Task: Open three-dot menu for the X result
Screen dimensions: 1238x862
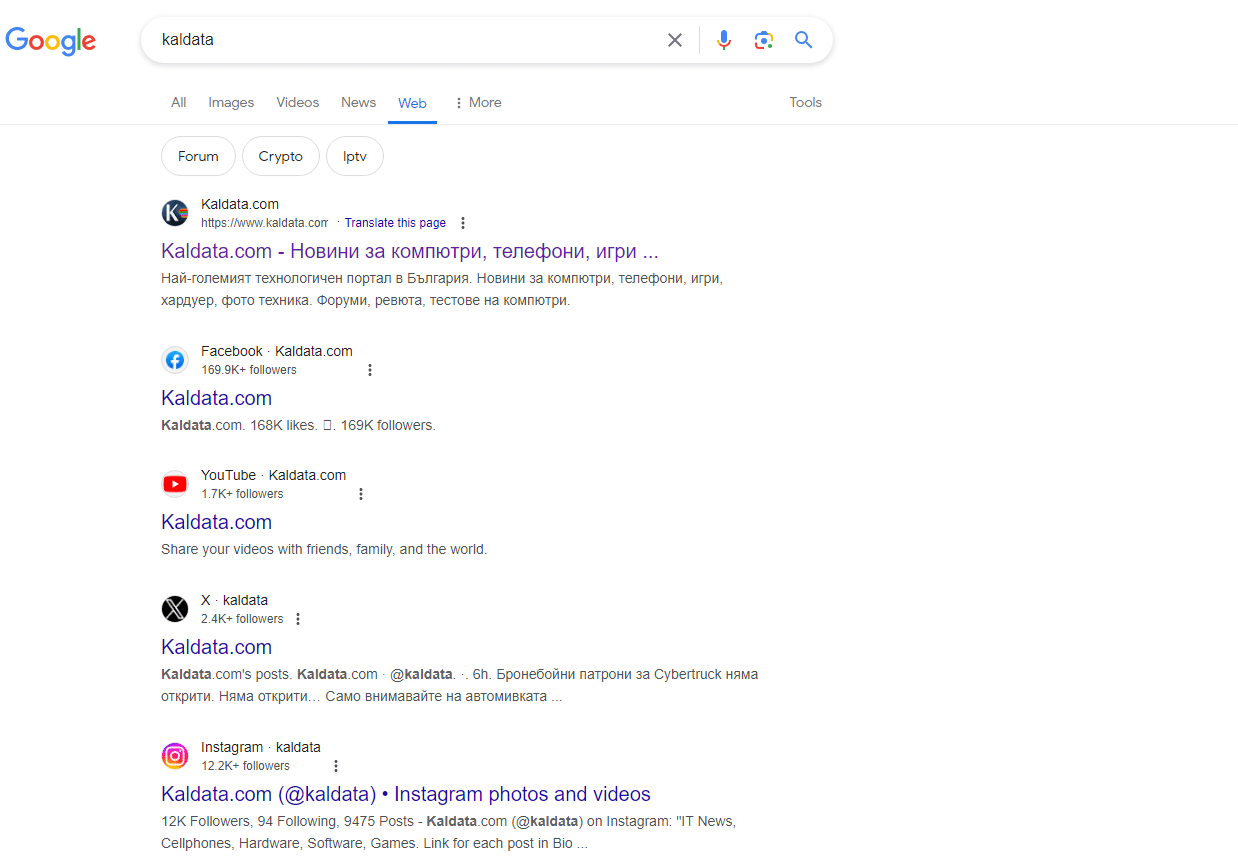Action: coord(297,619)
